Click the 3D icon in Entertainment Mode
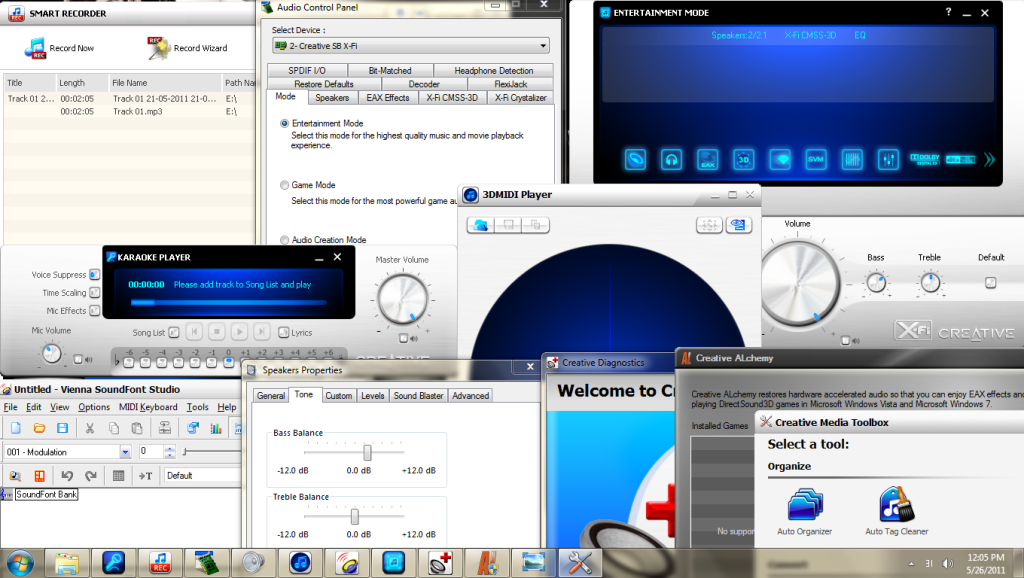This screenshot has height=578, width=1024. [744, 159]
